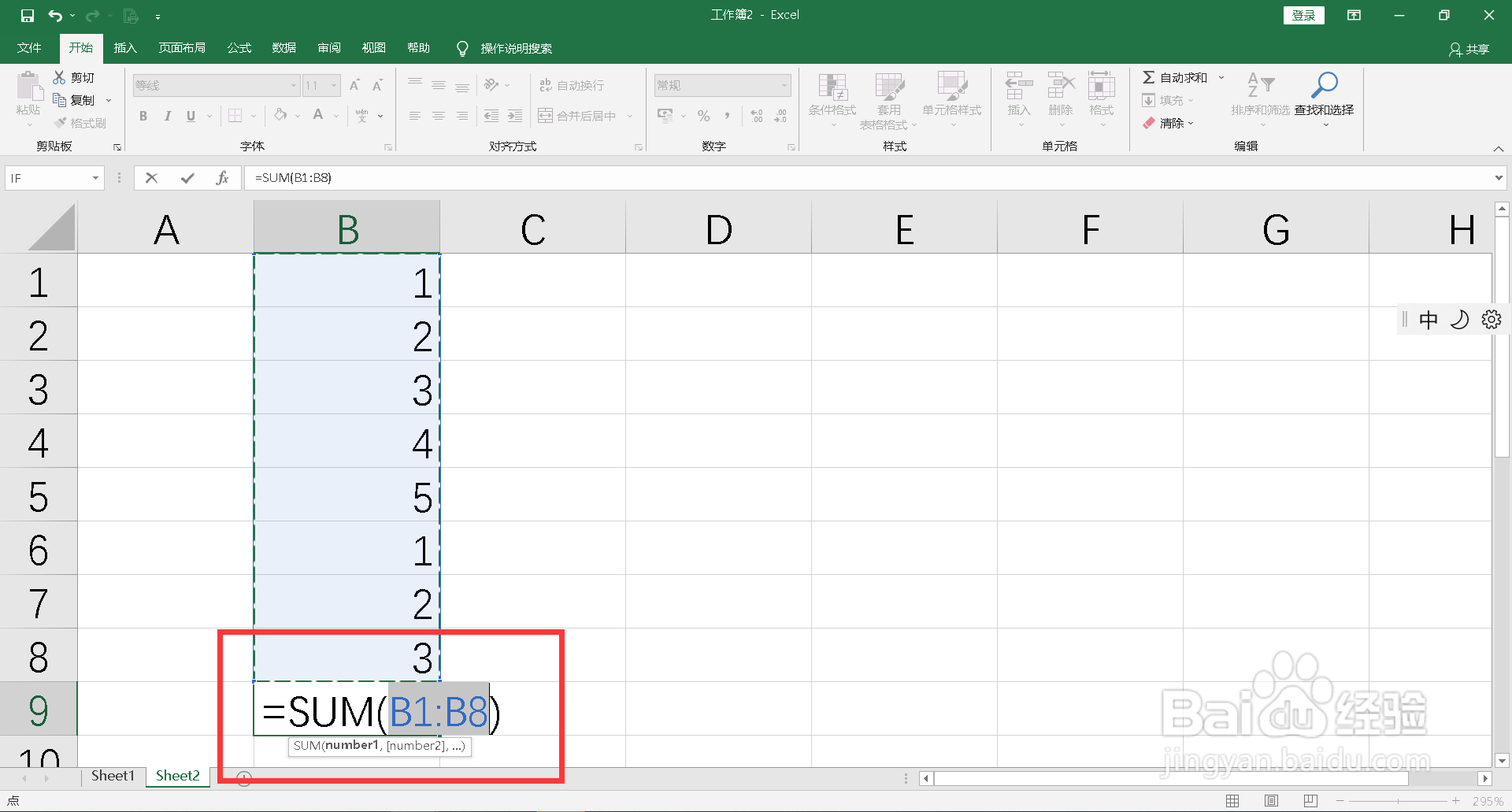1512x812 pixels.
Task: Switch to Page Break Preview icon
Action: tap(1310, 801)
